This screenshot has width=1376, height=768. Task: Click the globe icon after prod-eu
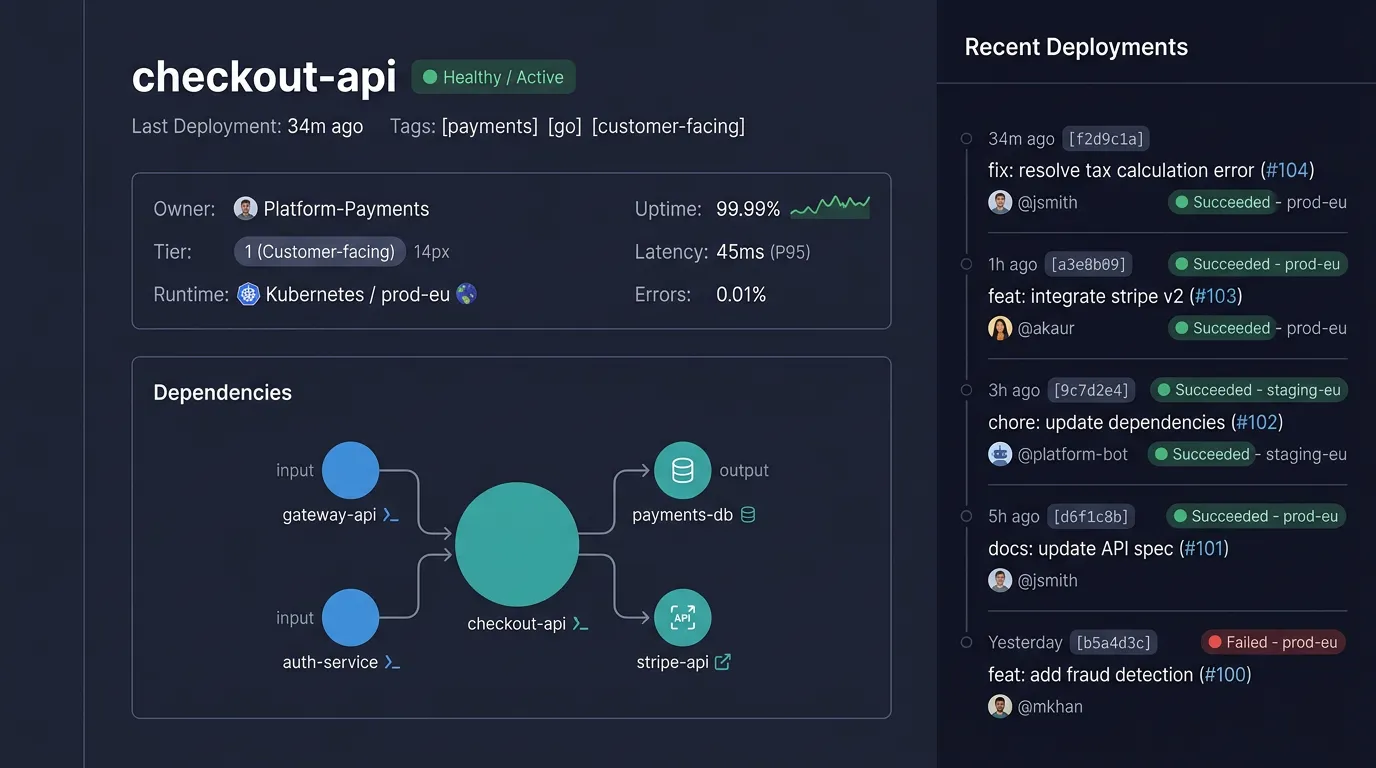[x=466, y=294]
